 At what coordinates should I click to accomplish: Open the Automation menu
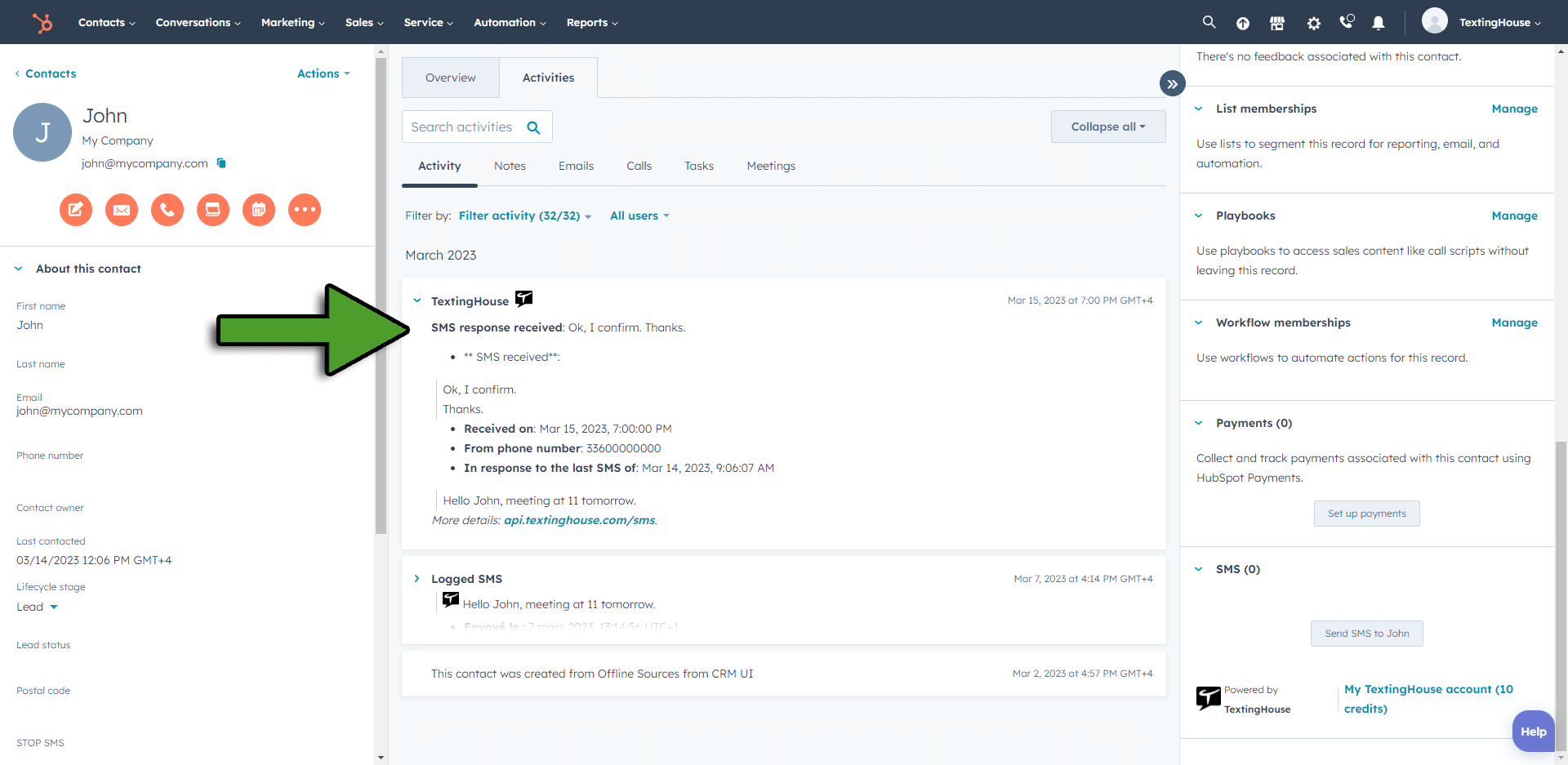(510, 23)
